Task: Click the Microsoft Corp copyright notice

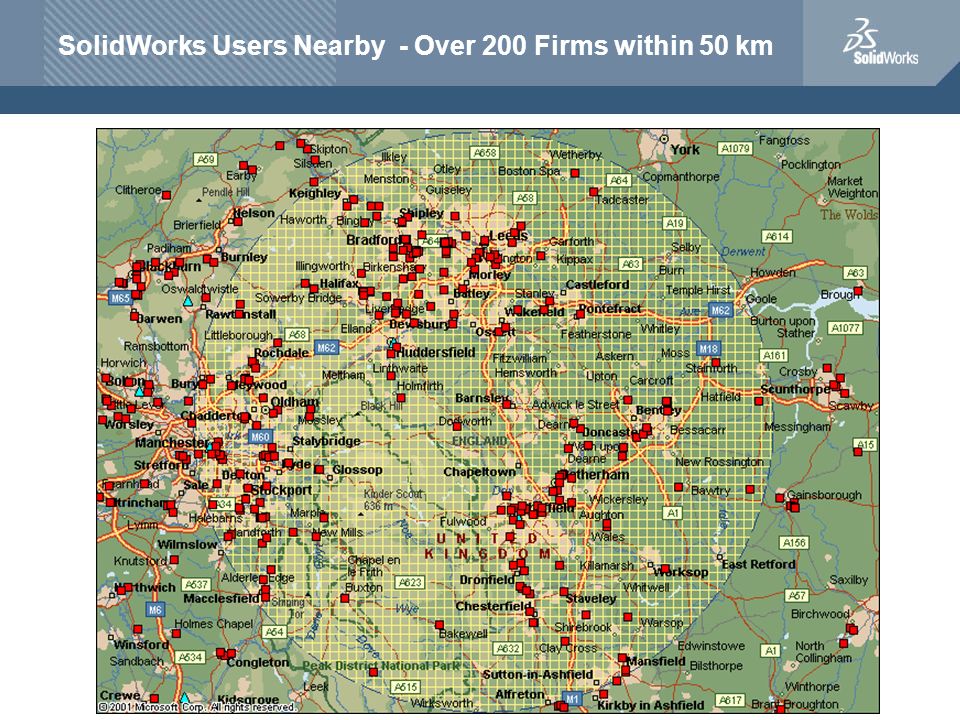Action: click(x=197, y=707)
